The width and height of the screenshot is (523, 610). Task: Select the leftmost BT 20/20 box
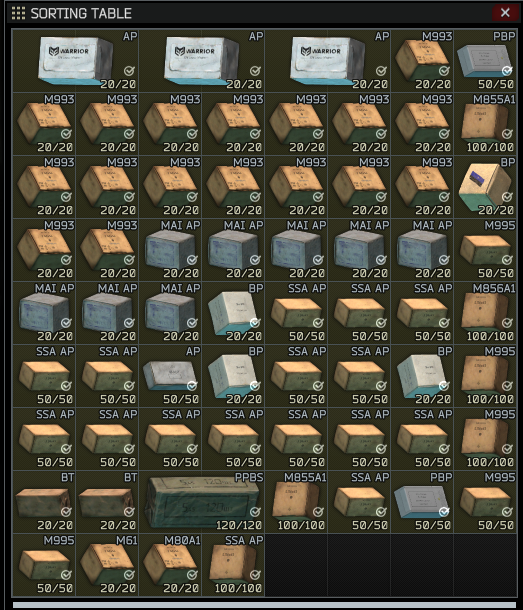[44, 502]
